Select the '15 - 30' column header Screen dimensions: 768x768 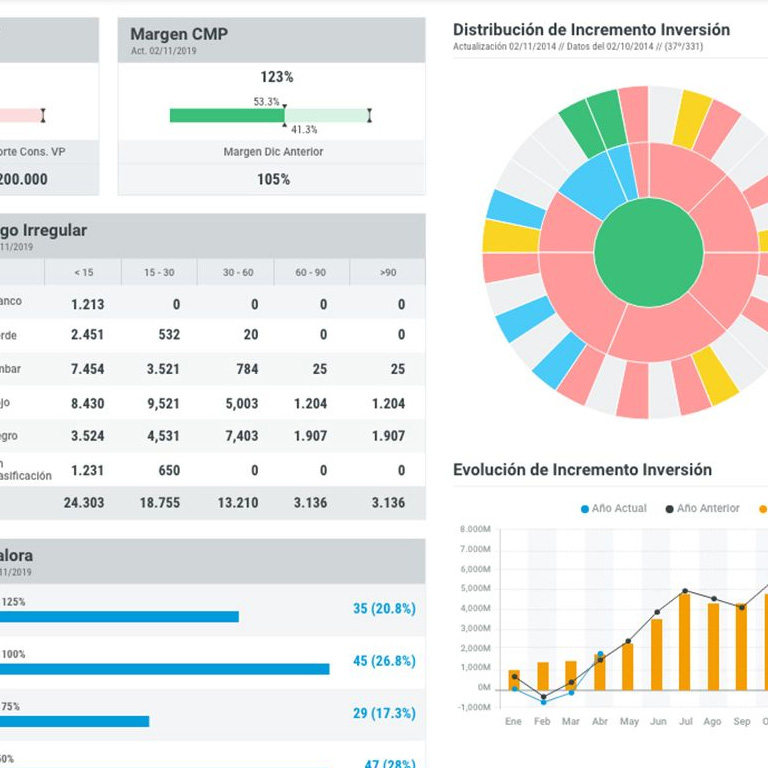[159, 273]
